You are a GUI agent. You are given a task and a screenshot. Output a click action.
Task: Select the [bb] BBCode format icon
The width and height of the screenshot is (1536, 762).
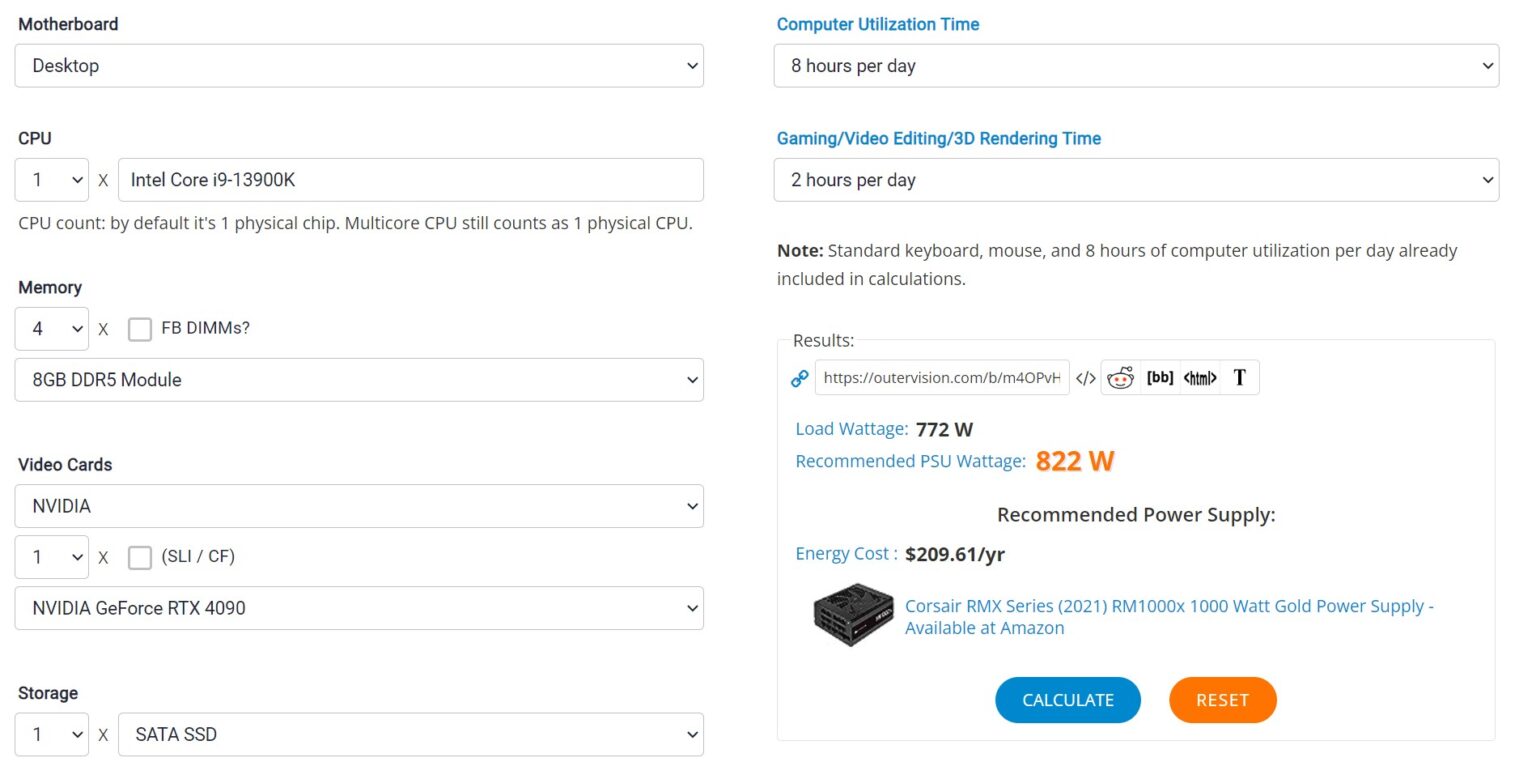[1160, 378]
